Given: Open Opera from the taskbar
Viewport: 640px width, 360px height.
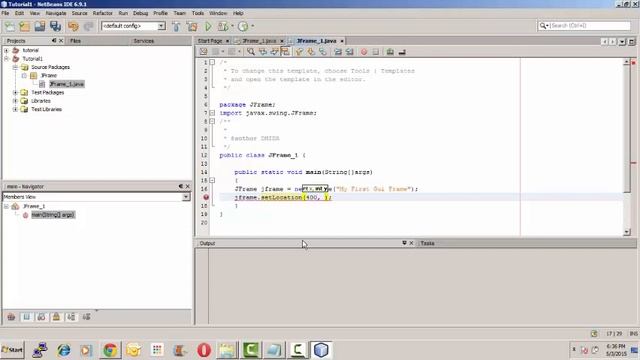Looking at the screenshot, I should pos(204,350).
